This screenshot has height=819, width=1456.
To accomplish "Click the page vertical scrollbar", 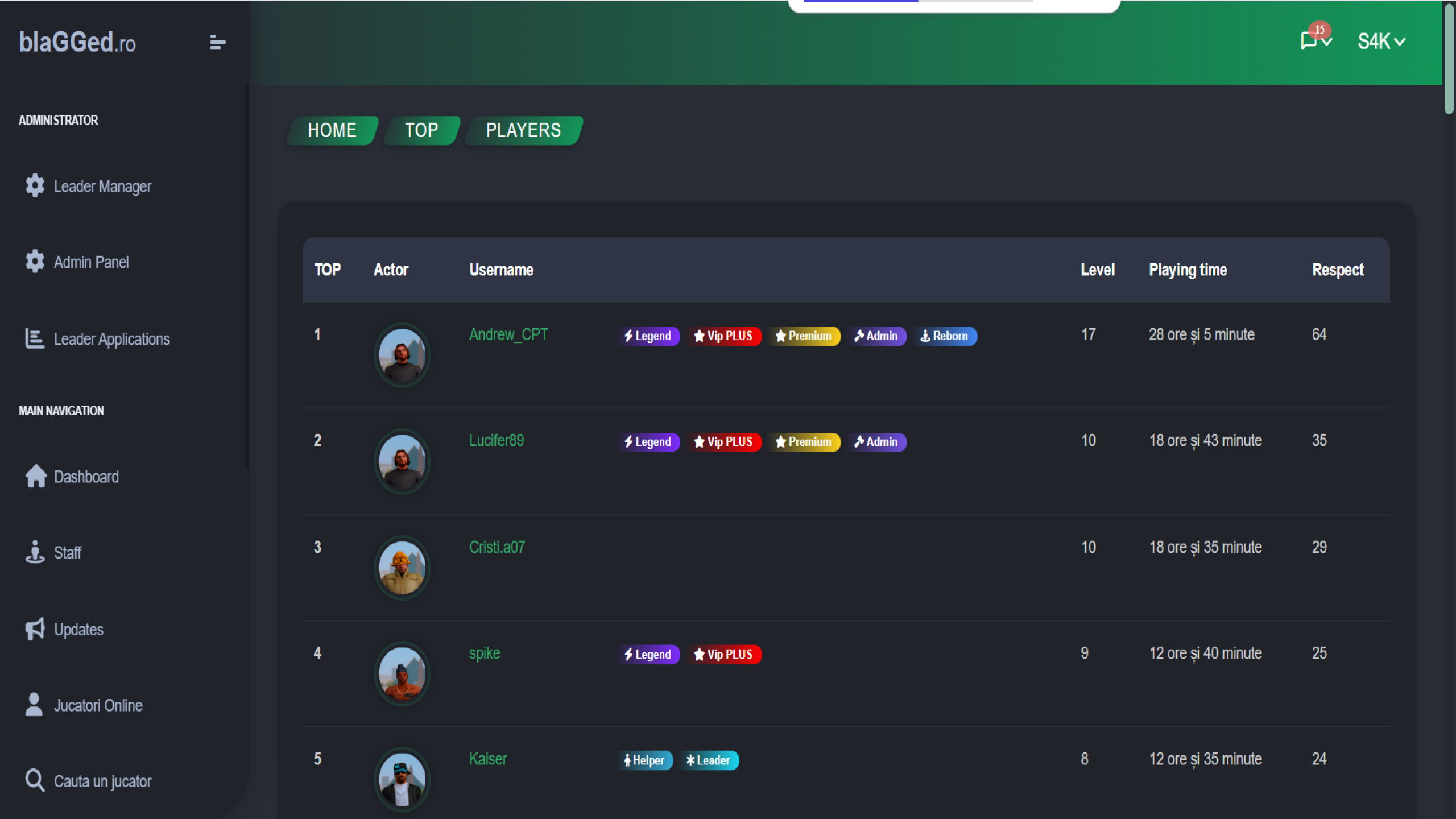I will point(1449,60).
